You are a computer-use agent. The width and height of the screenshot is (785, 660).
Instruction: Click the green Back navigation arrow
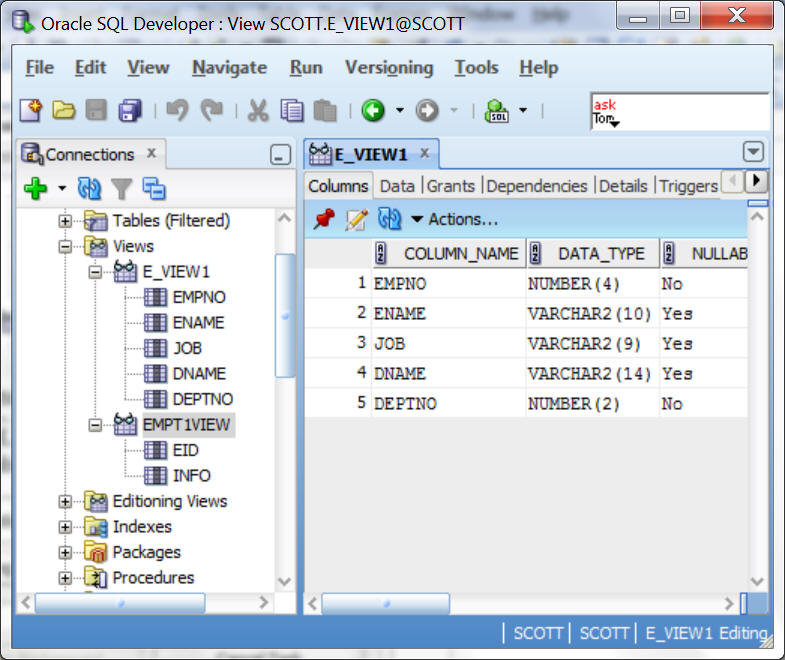tap(373, 110)
